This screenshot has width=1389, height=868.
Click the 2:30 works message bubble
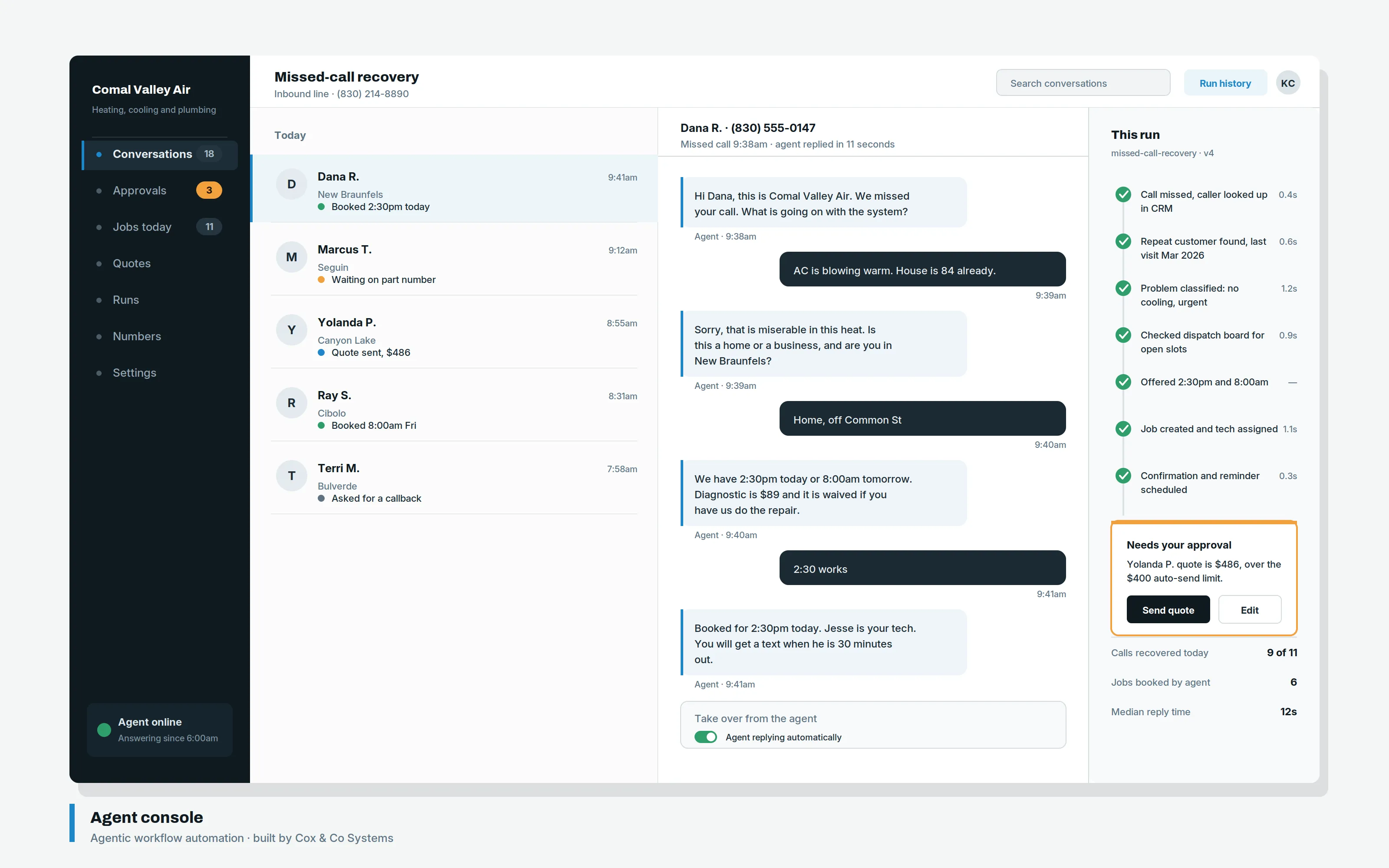pos(922,568)
